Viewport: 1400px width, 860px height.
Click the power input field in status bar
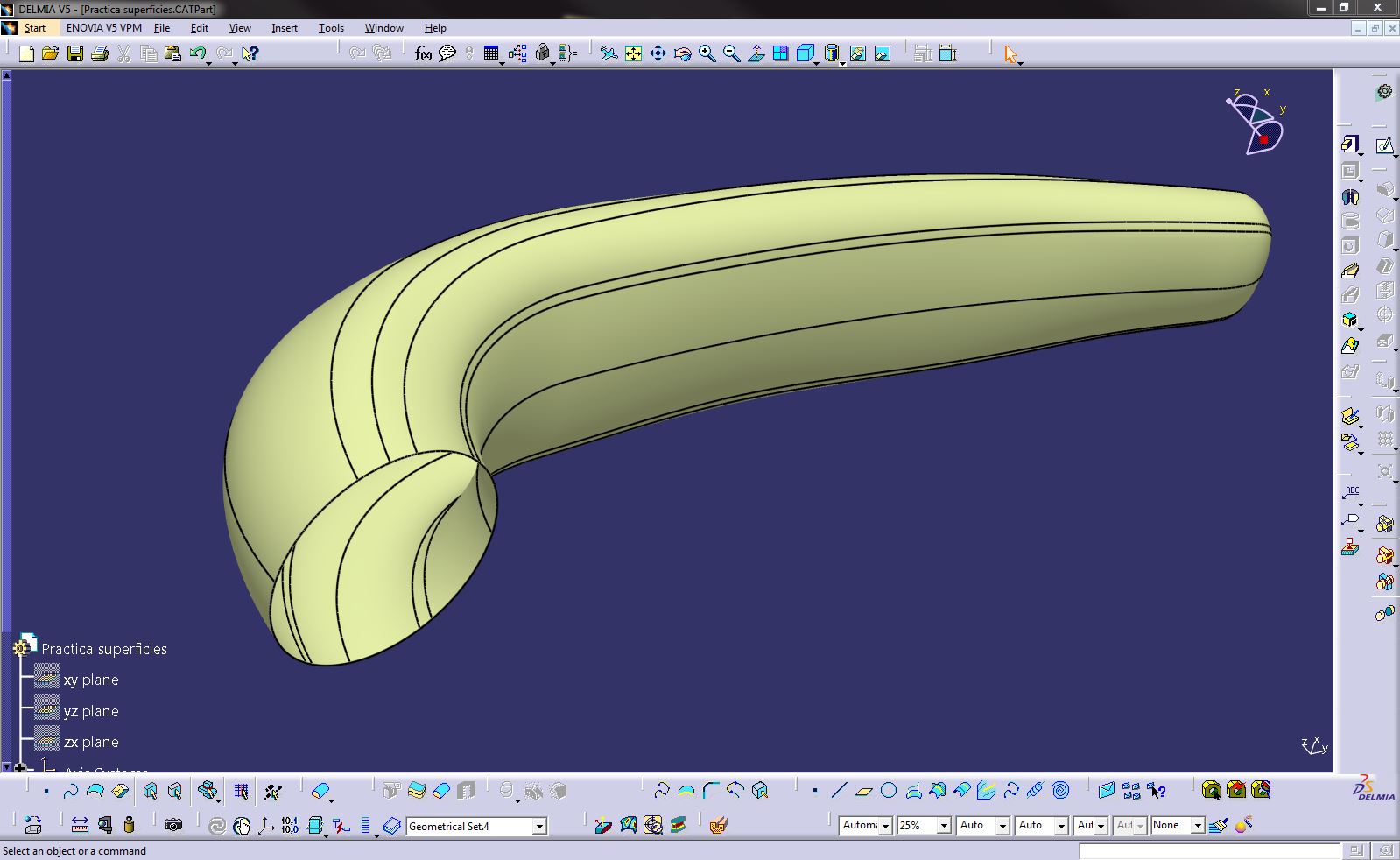pos(1209,850)
